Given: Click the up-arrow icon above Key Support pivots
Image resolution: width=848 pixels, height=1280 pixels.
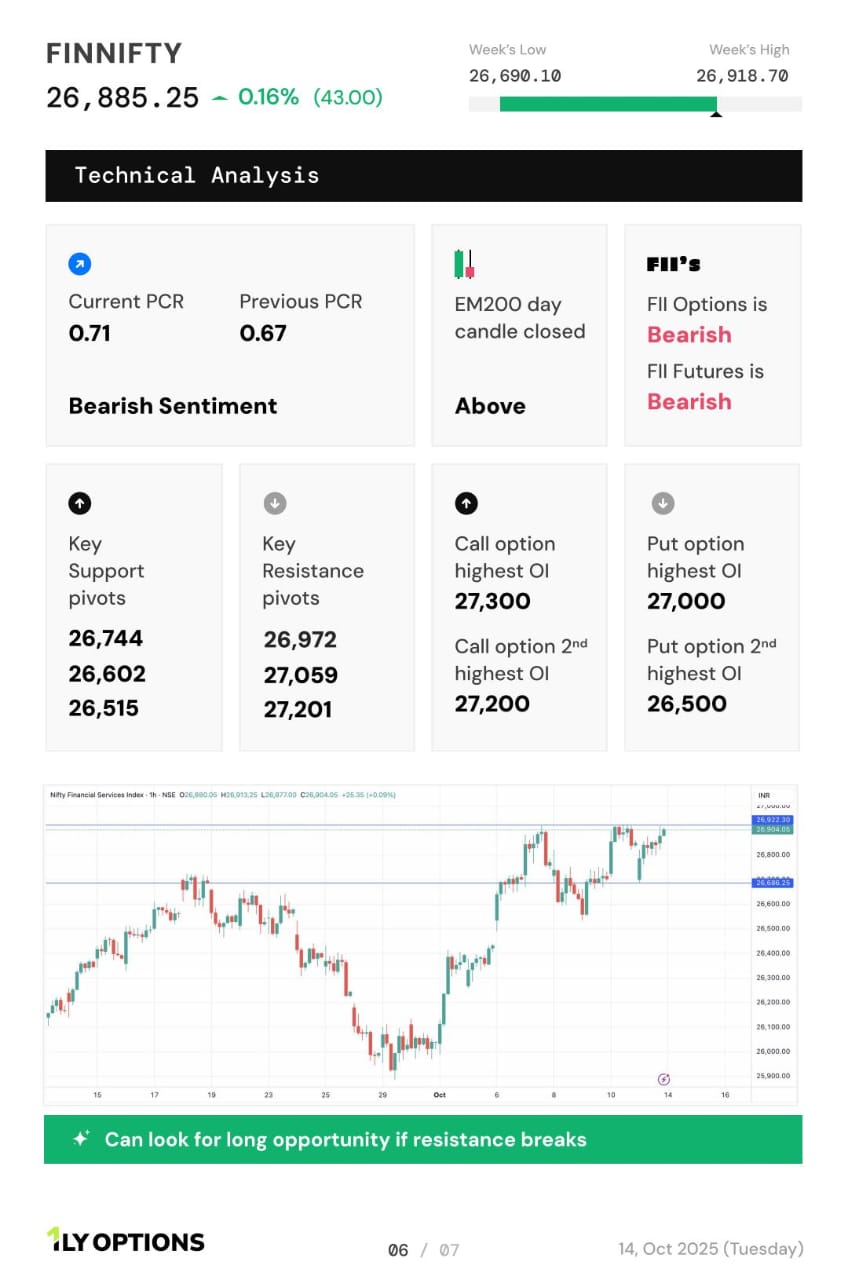Looking at the screenshot, I should point(80,504).
